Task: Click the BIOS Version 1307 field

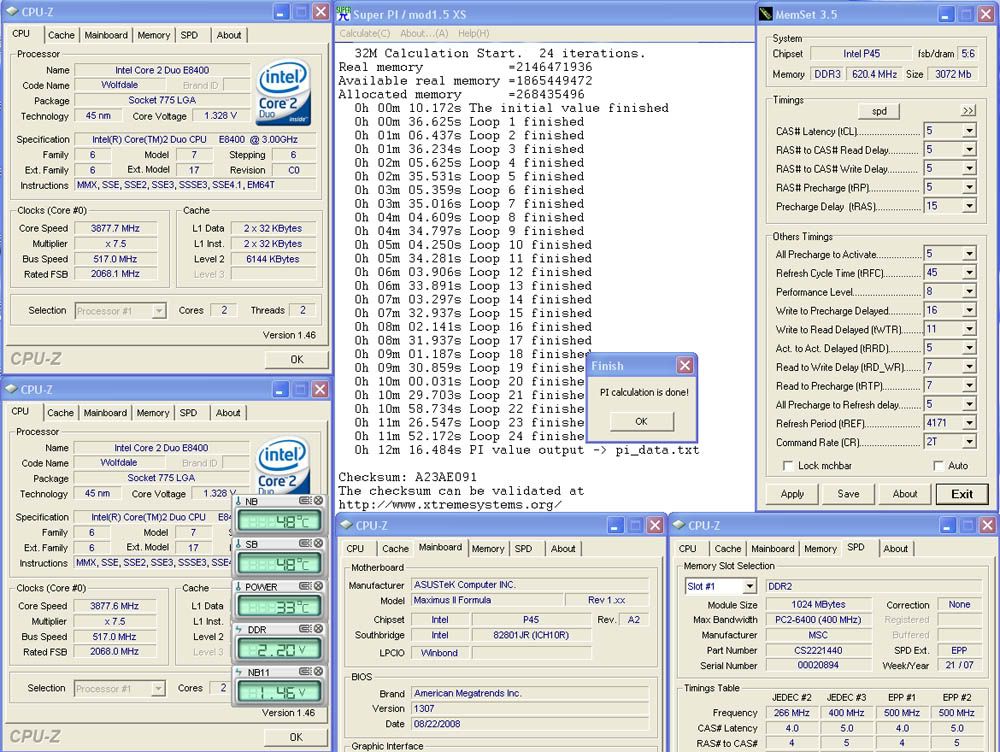Action: coord(530,709)
